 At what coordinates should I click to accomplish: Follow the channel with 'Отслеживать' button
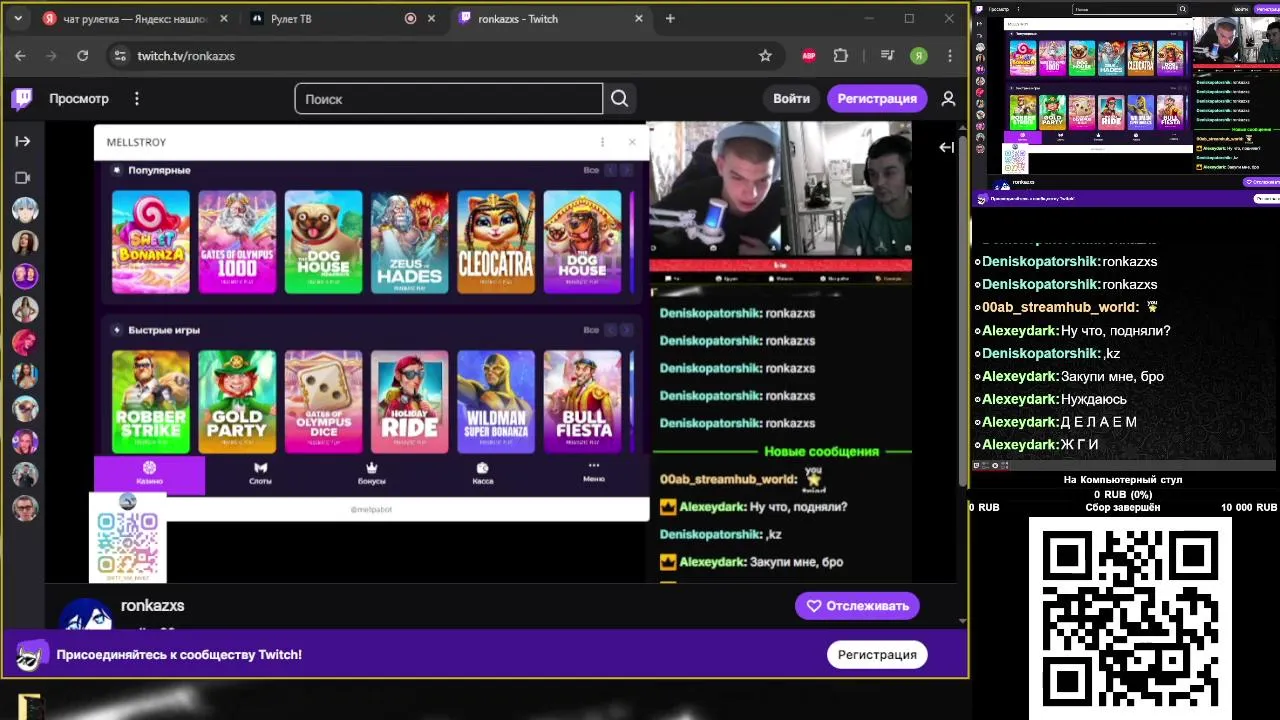857,606
